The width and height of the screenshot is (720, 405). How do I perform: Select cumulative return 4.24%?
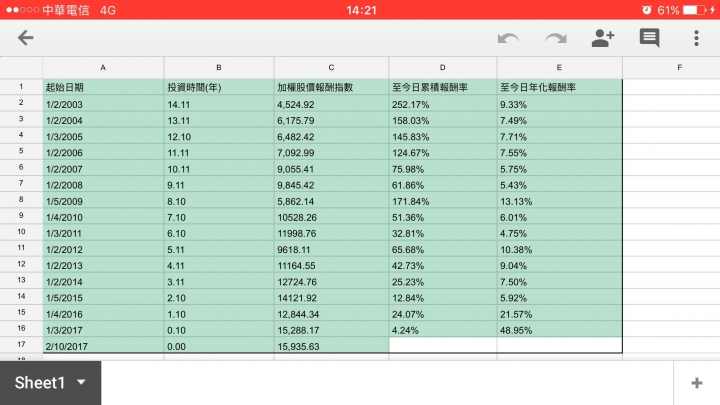click(443, 329)
